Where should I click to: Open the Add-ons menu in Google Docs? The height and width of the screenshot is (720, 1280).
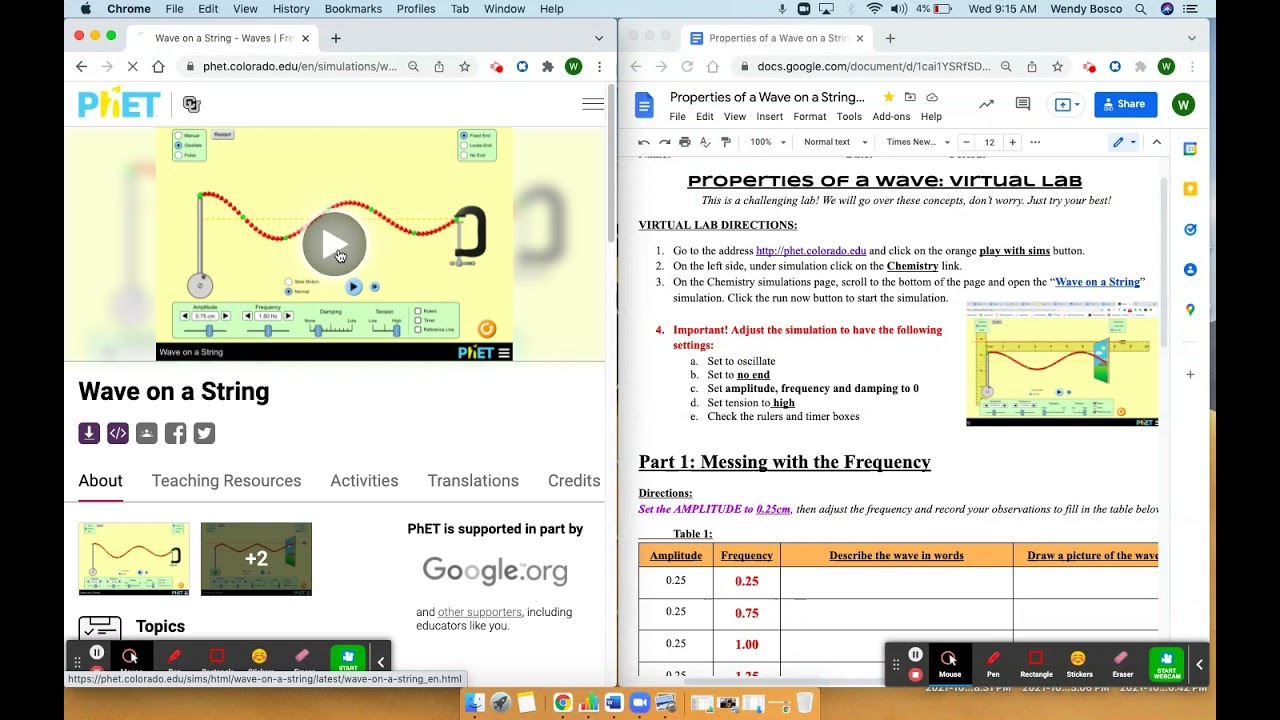click(x=891, y=117)
